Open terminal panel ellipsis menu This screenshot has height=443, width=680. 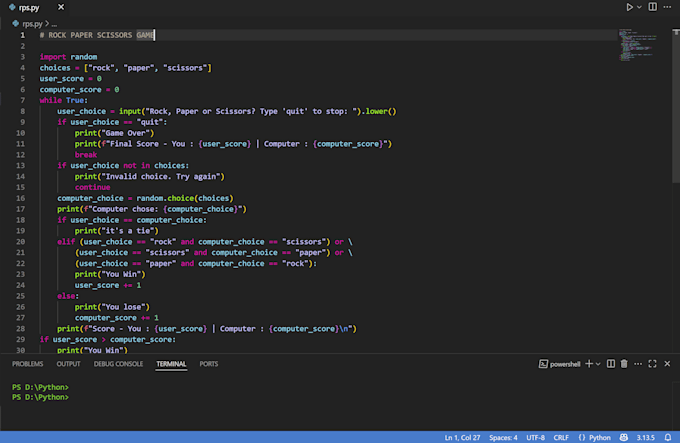[638, 364]
